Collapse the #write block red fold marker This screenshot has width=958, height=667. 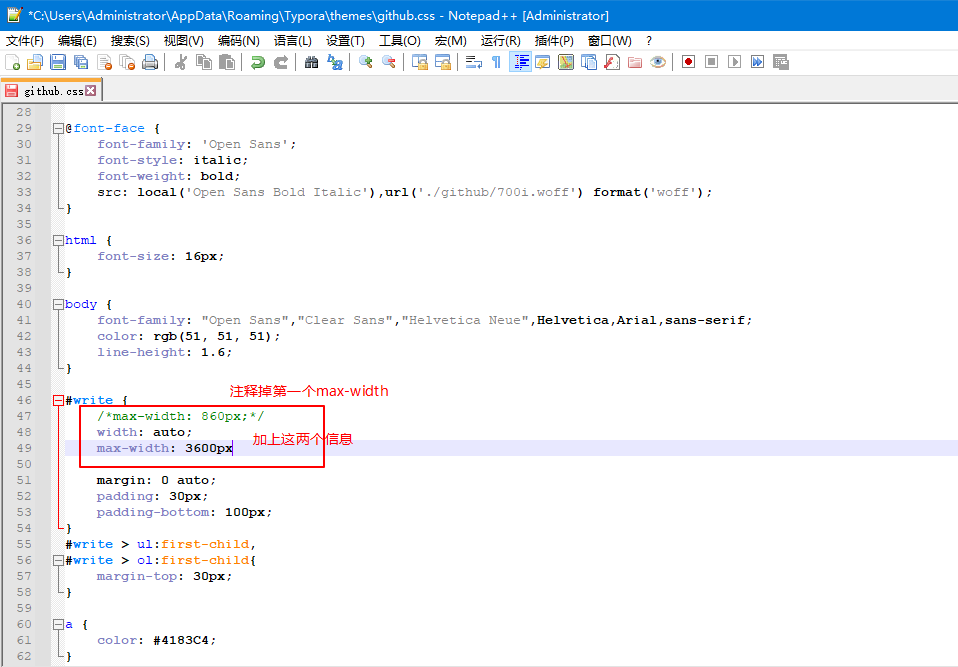click(58, 400)
